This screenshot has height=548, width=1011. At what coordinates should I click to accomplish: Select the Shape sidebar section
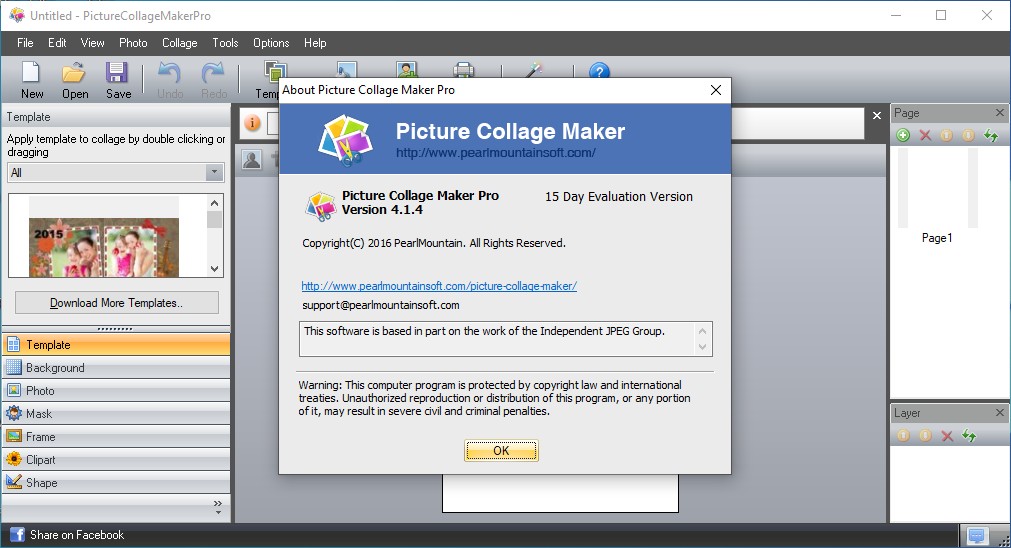pyautogui.click(x=116, y=483)
